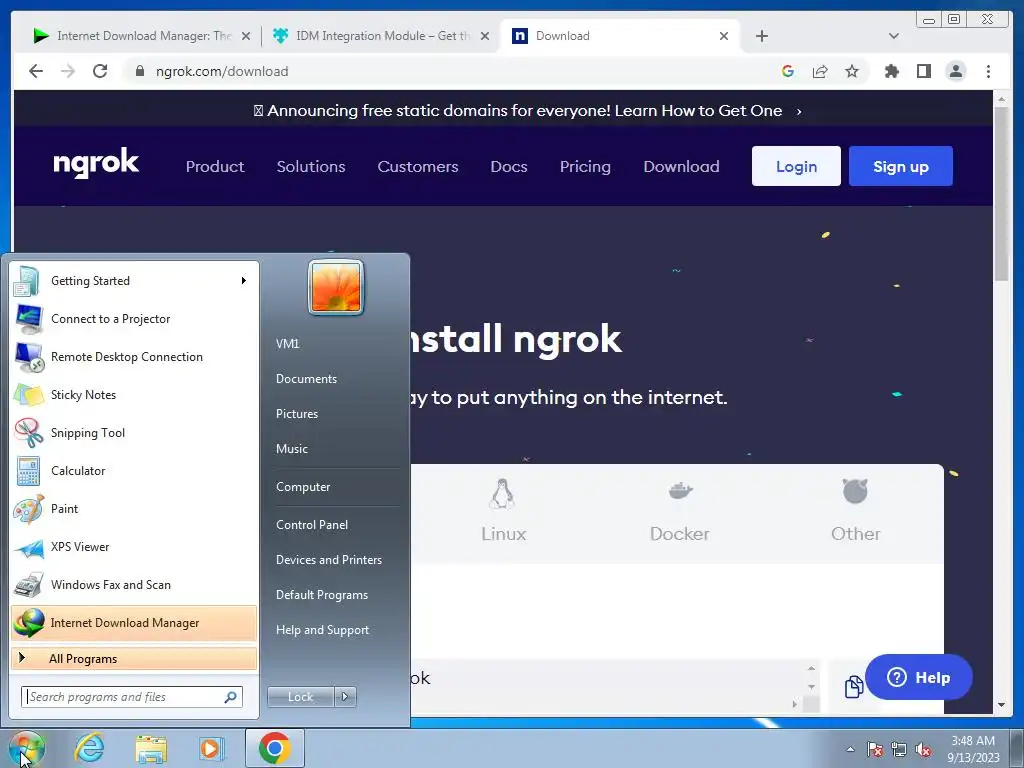Toggle Chrome side panel
The height and width of the screenshot is (768, 1024).
pyautogui.click(x=923, y=71)
